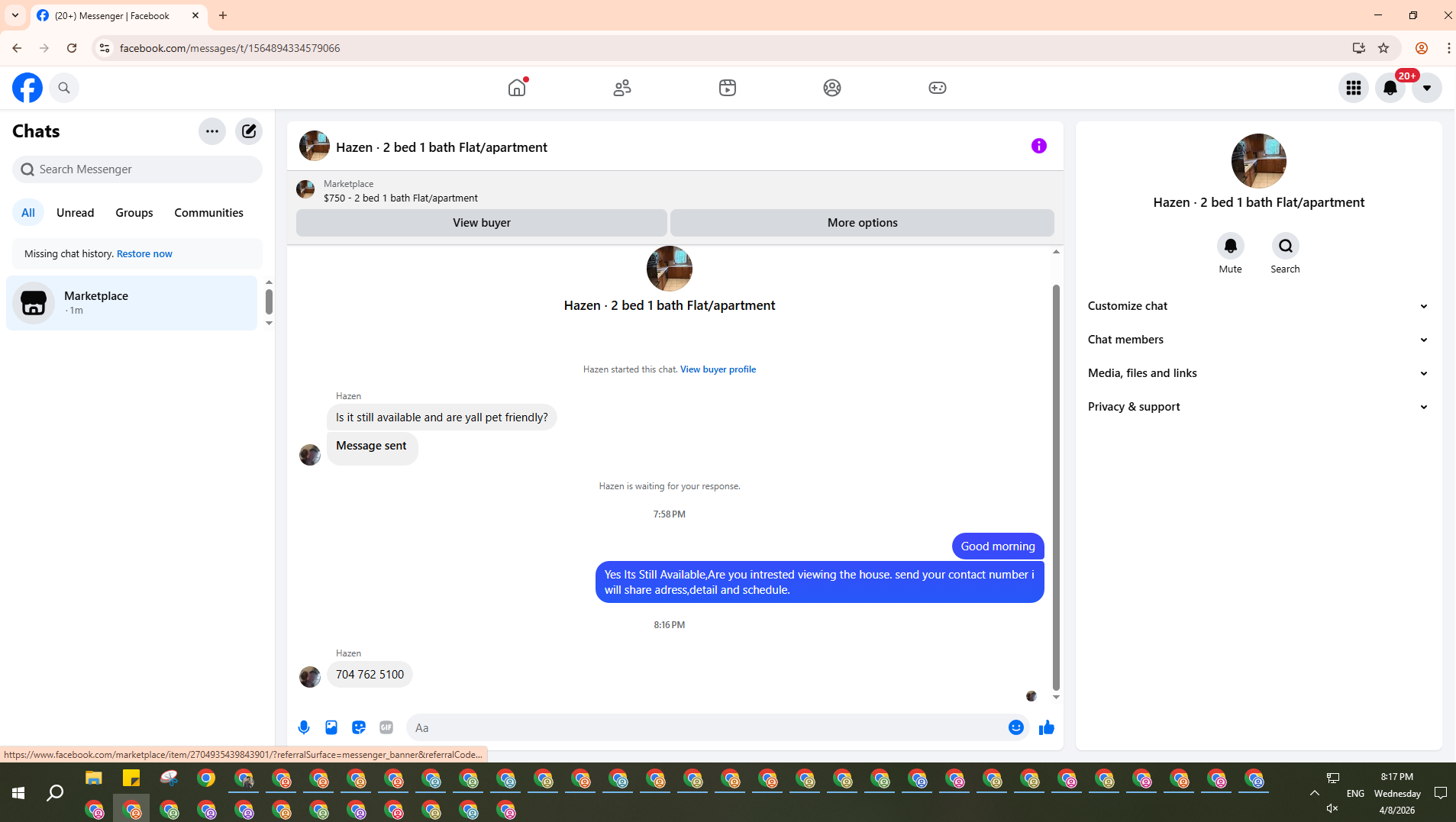Click the muted volume tray icon
1456x822 pixels.
[1332, 808]
